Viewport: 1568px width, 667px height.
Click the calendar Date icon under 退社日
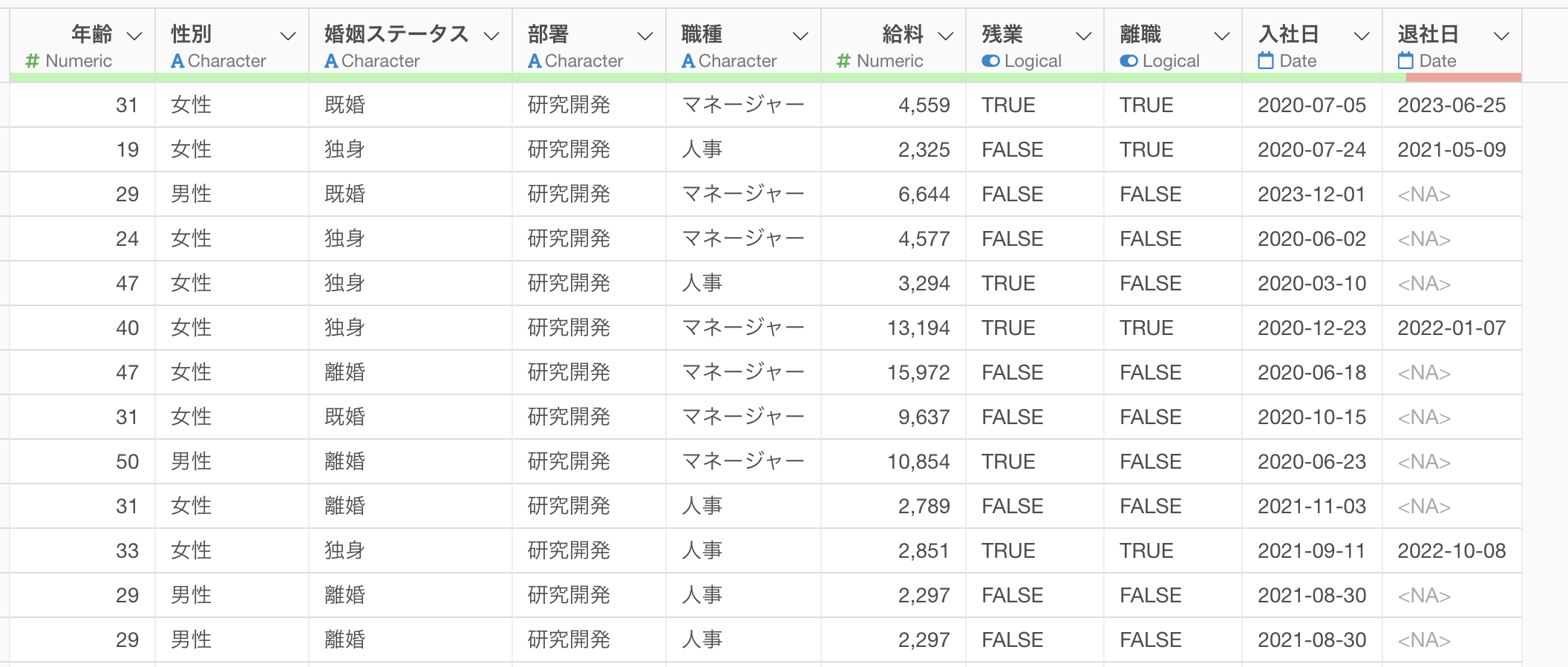(x=1405, y=61)
